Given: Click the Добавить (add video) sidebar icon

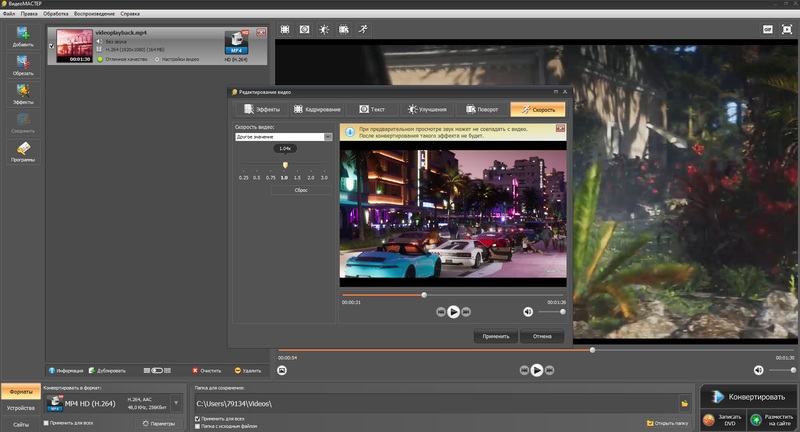Looking at the screenshot, I should click(23, 37).
